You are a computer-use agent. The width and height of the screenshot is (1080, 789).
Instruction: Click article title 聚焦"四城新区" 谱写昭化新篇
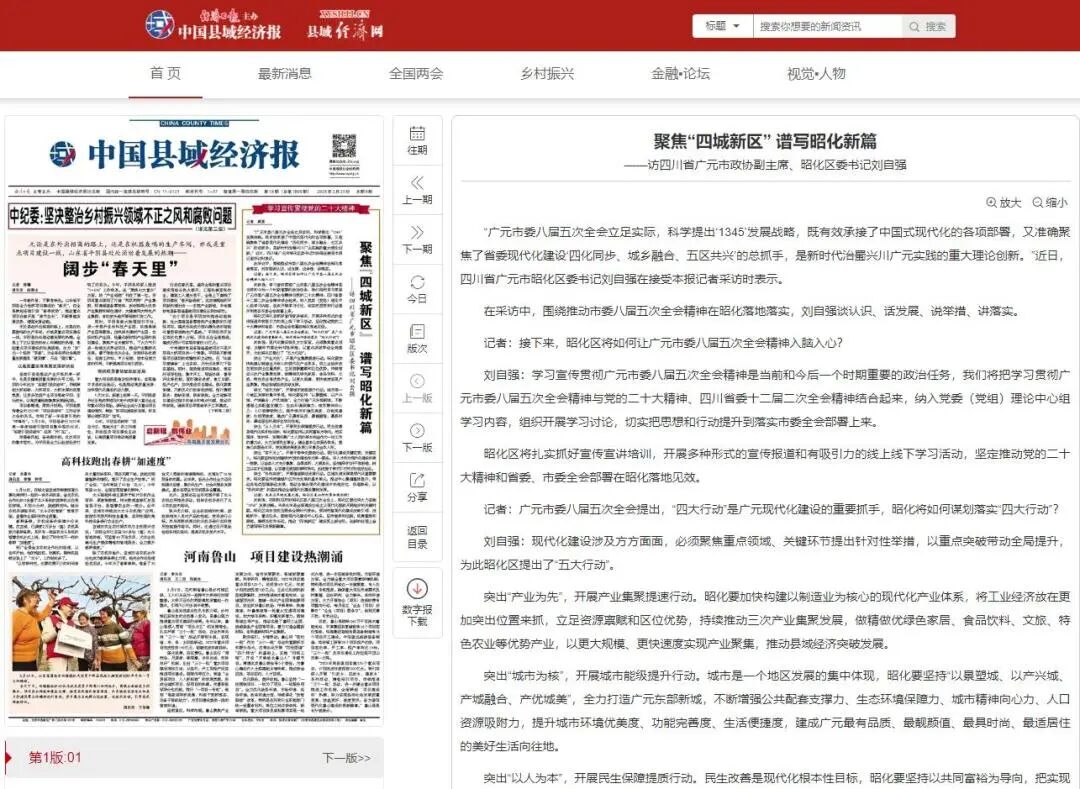(765, 142)
